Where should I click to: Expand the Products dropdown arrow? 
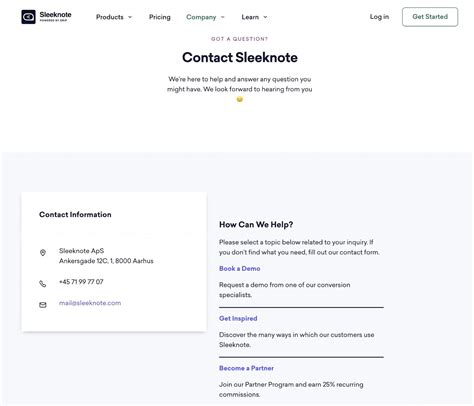tap(130, 17)
